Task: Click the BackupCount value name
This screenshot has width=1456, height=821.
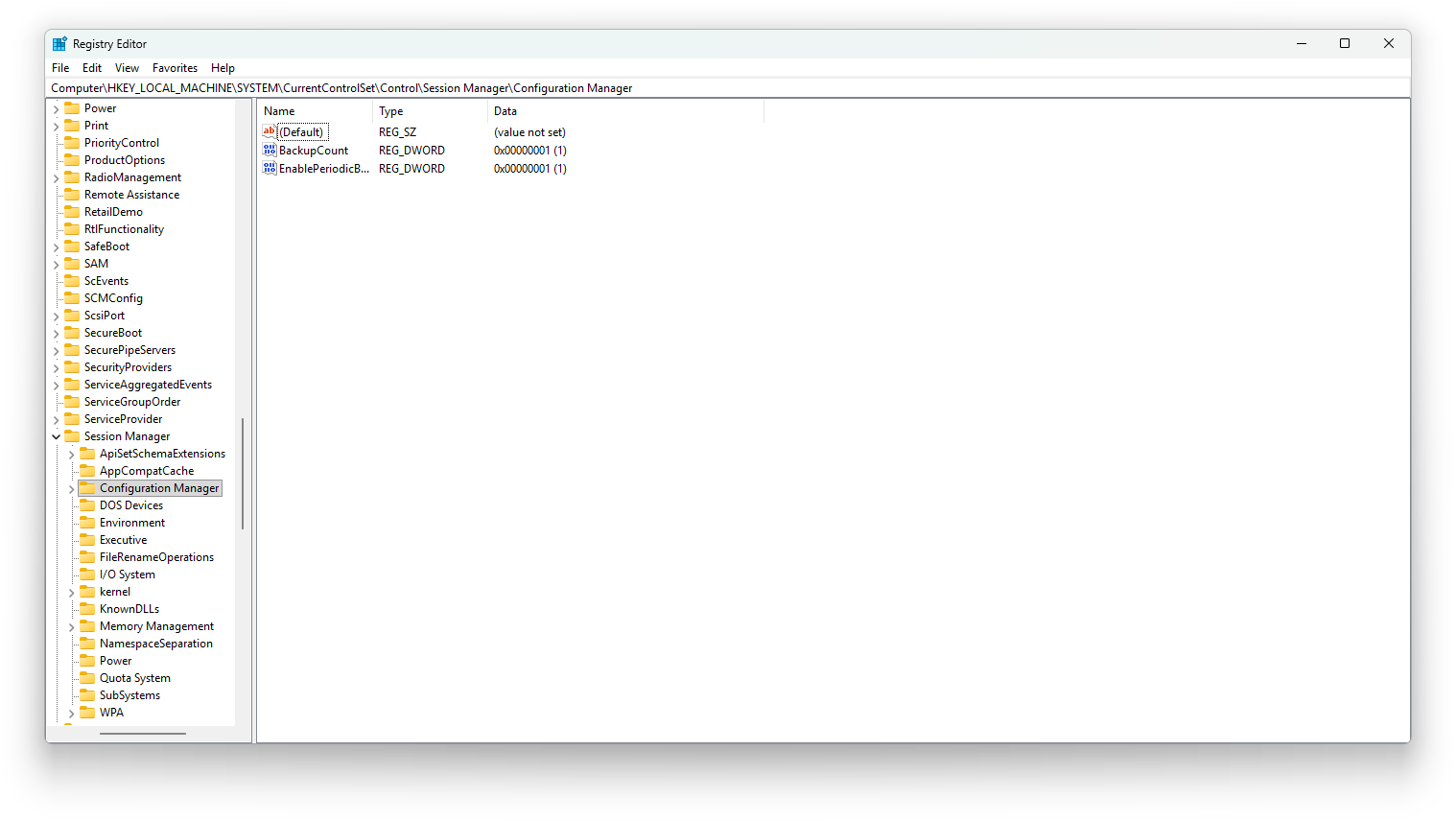Action: (314, 151)
